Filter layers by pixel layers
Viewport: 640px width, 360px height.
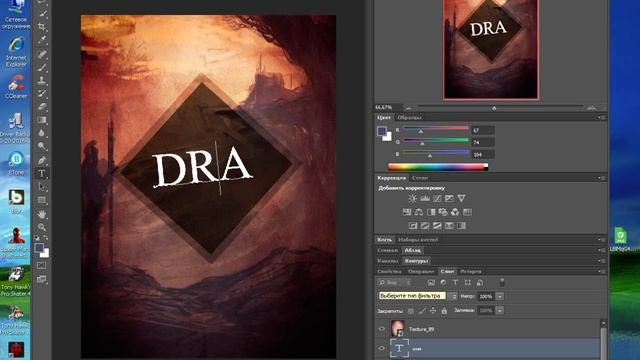pyautogui.click(x=431, y=282)
